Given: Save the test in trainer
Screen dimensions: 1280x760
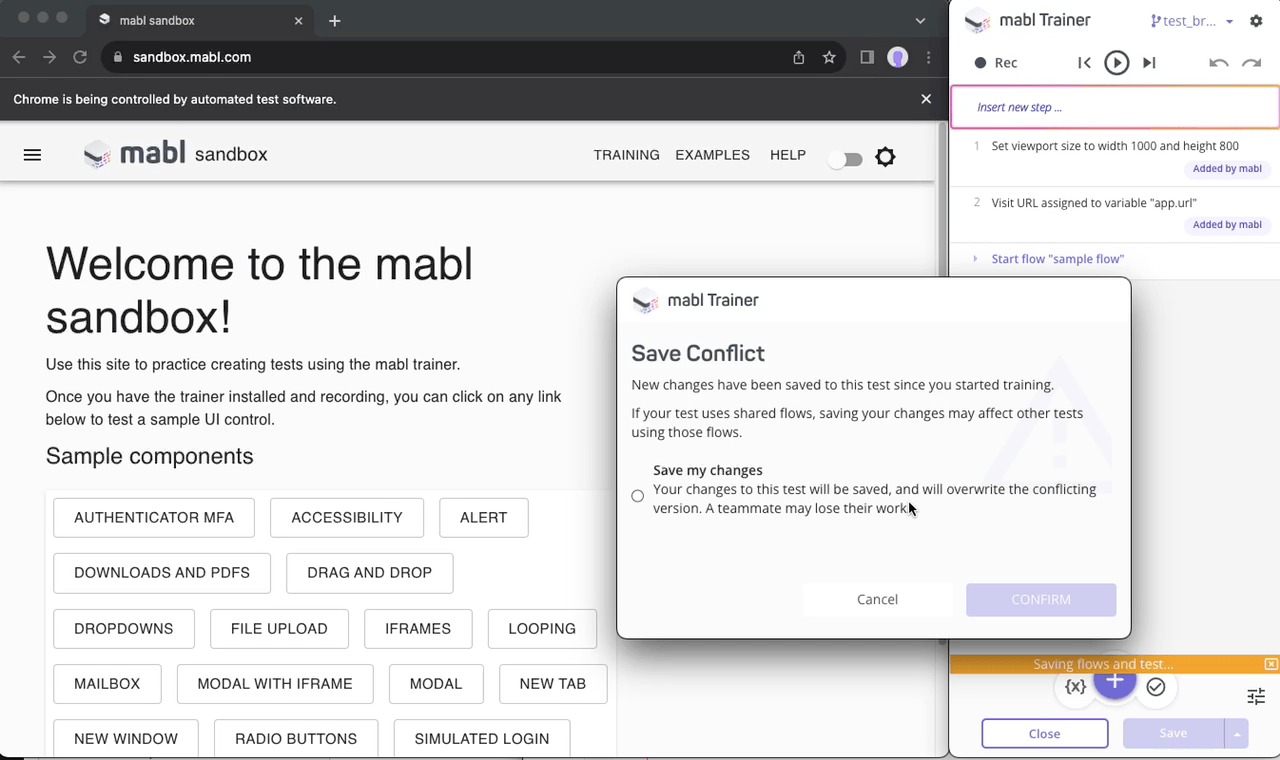Looking at the screenshot, I should click(x=1173, y=733).
